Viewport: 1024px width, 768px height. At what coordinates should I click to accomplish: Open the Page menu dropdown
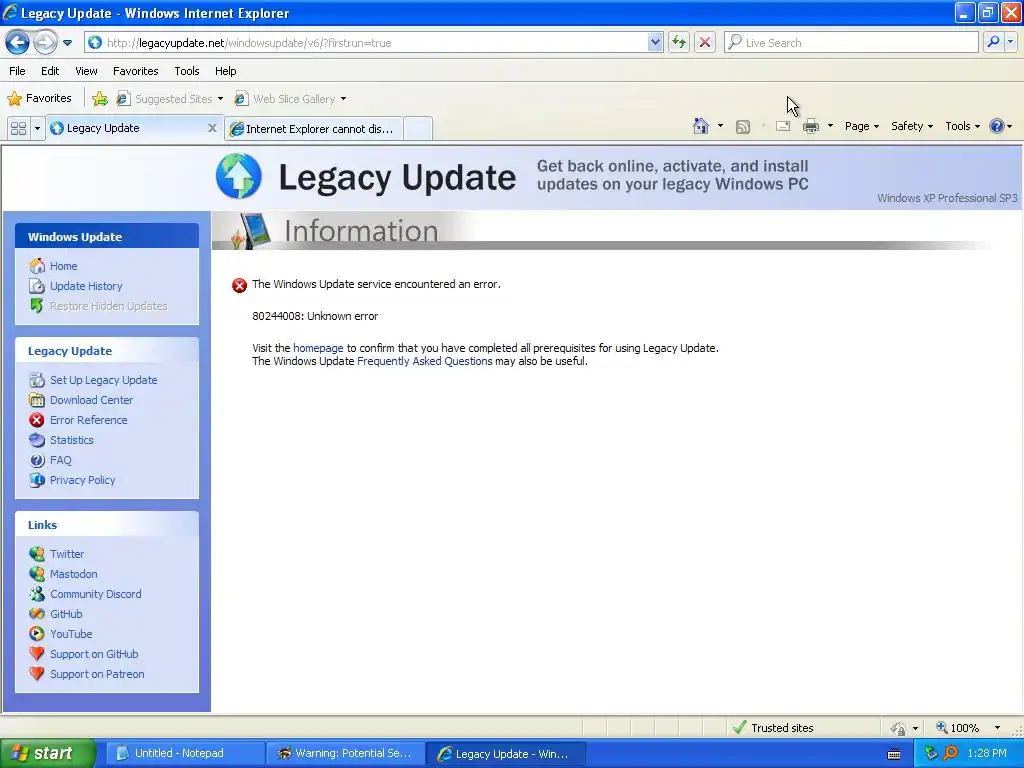(861, 126)
